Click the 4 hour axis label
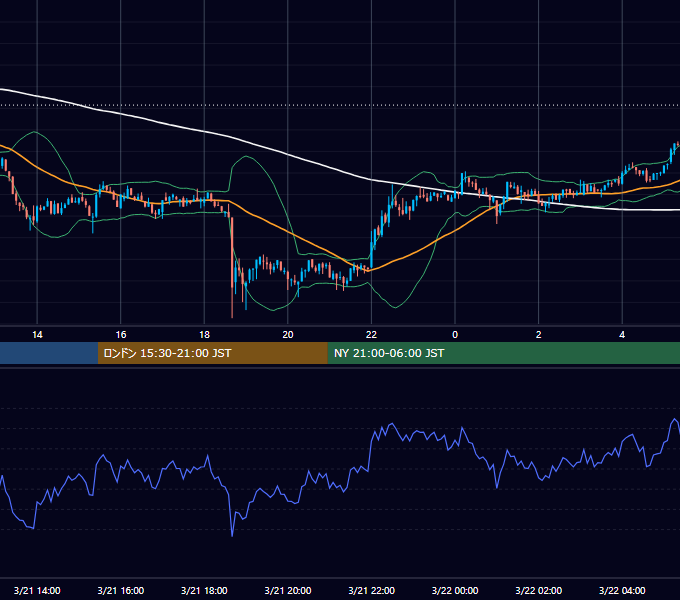680x600 pixels. [622, 335]
